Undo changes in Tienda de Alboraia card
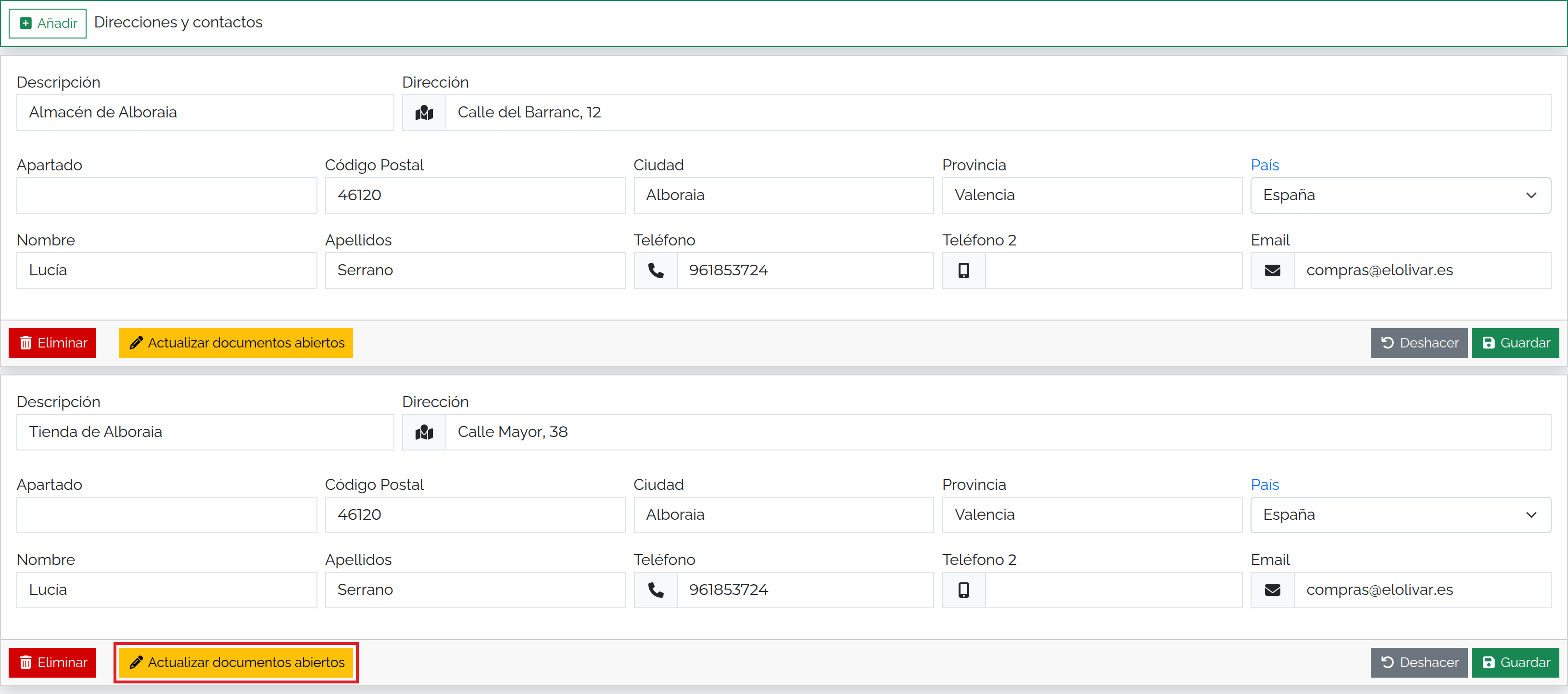The image size is (1568, 694). tap(1419, 662)
